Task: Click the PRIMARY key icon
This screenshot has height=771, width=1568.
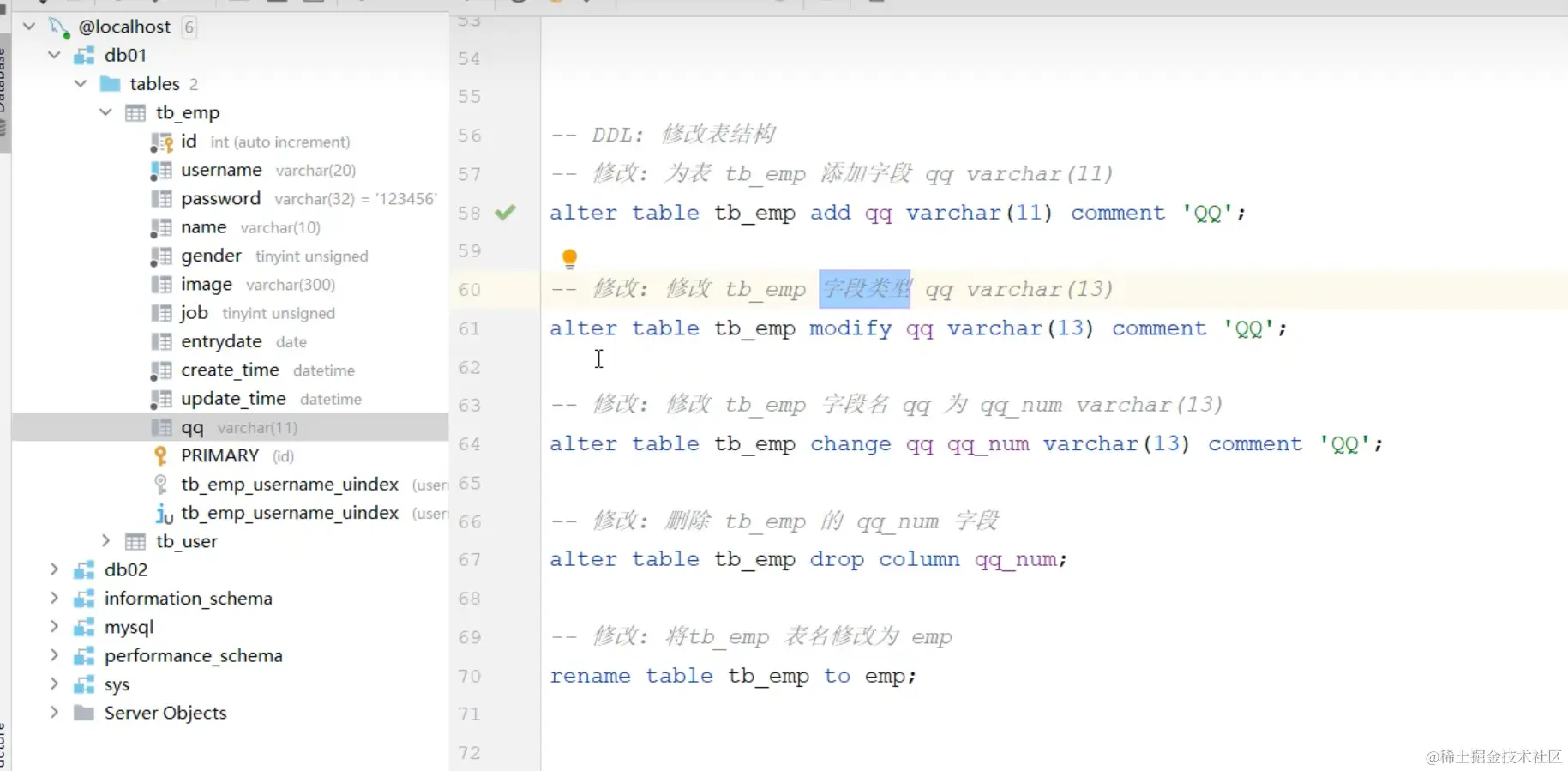Action: pyautogui.click(x=160, y=455)
